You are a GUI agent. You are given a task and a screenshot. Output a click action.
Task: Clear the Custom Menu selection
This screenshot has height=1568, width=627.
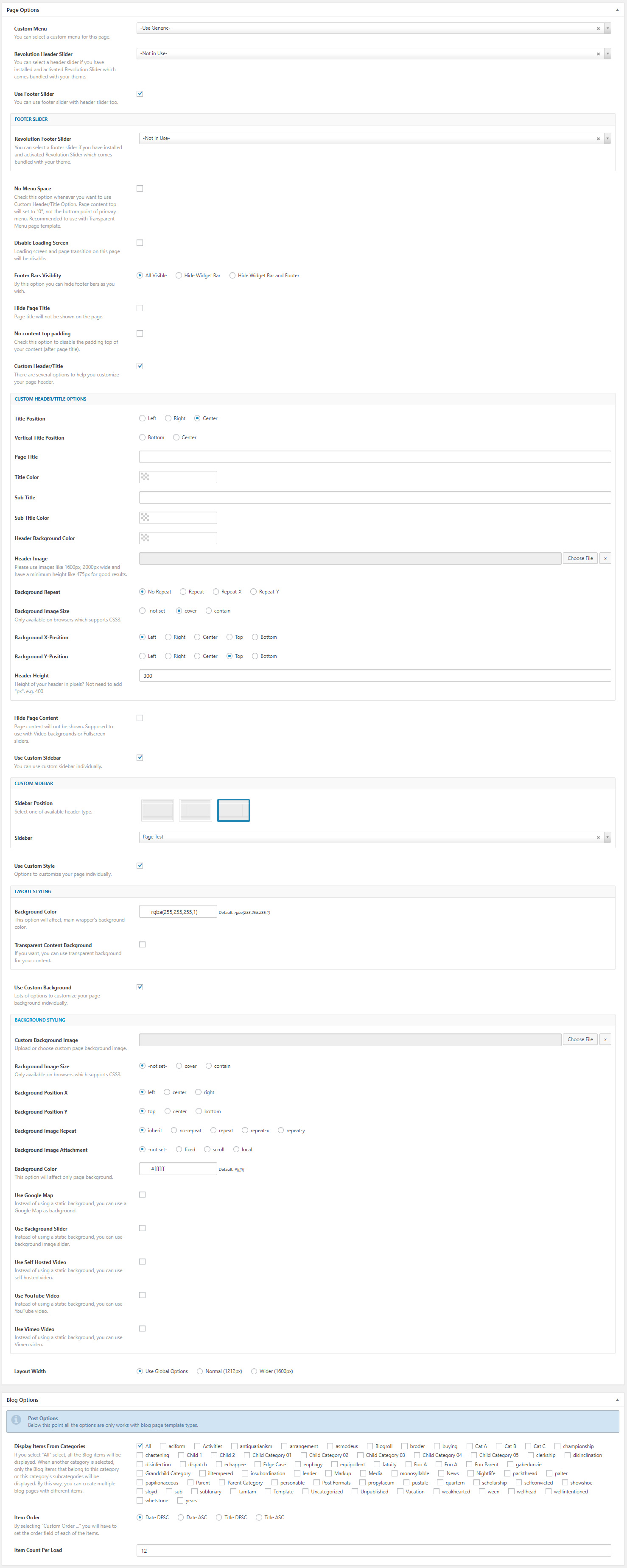click(598, 28)
